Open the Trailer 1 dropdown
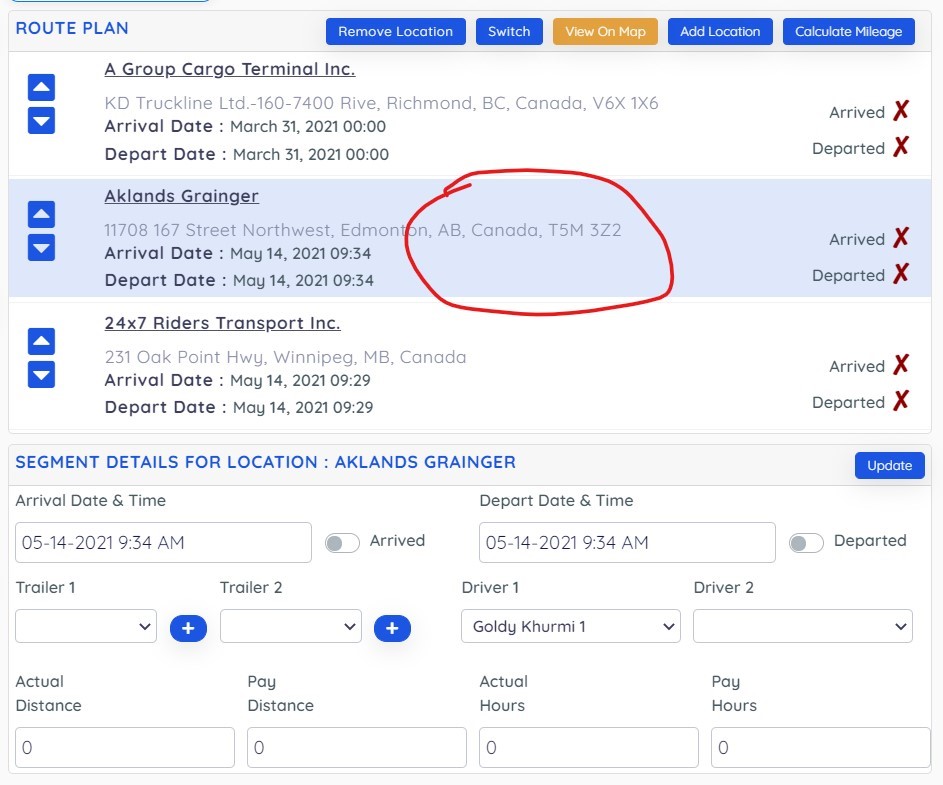 tap(86, 627)
